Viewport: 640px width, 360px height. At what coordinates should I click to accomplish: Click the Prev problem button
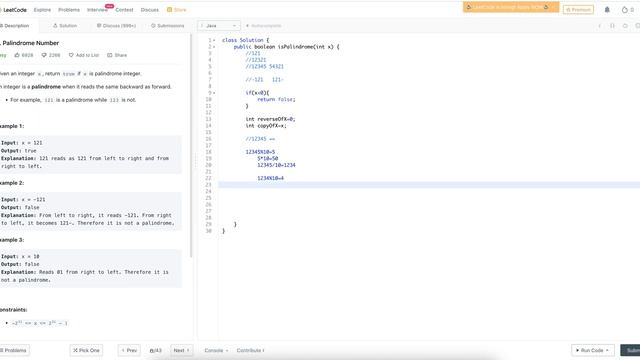coord(129,351)
